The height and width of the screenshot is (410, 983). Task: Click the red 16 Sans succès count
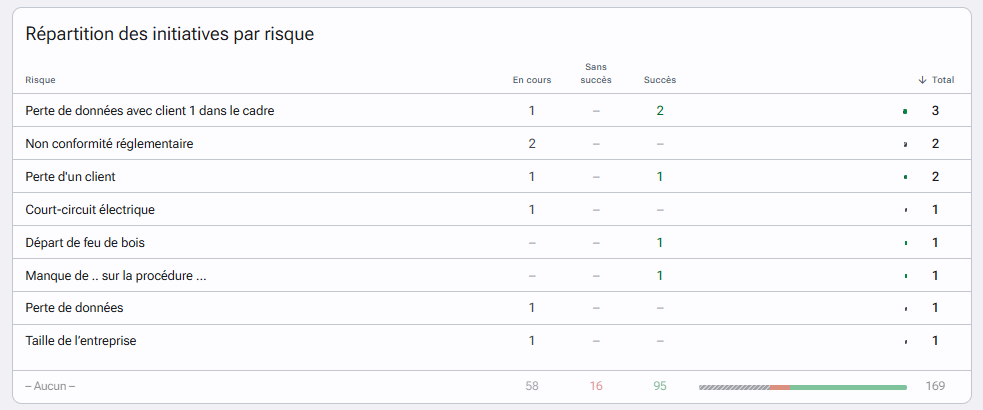tap(596, 386)
